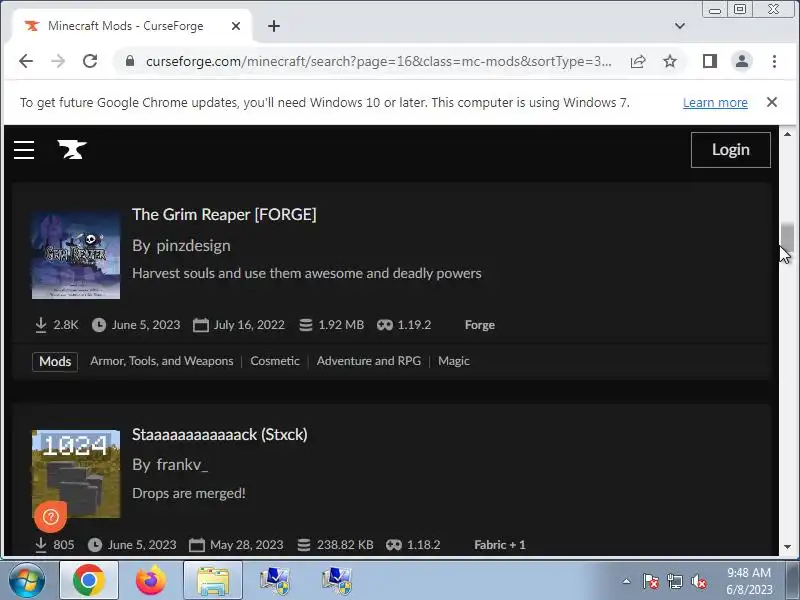
Task: Open the Magic category link
Action: tap(454, 361)
